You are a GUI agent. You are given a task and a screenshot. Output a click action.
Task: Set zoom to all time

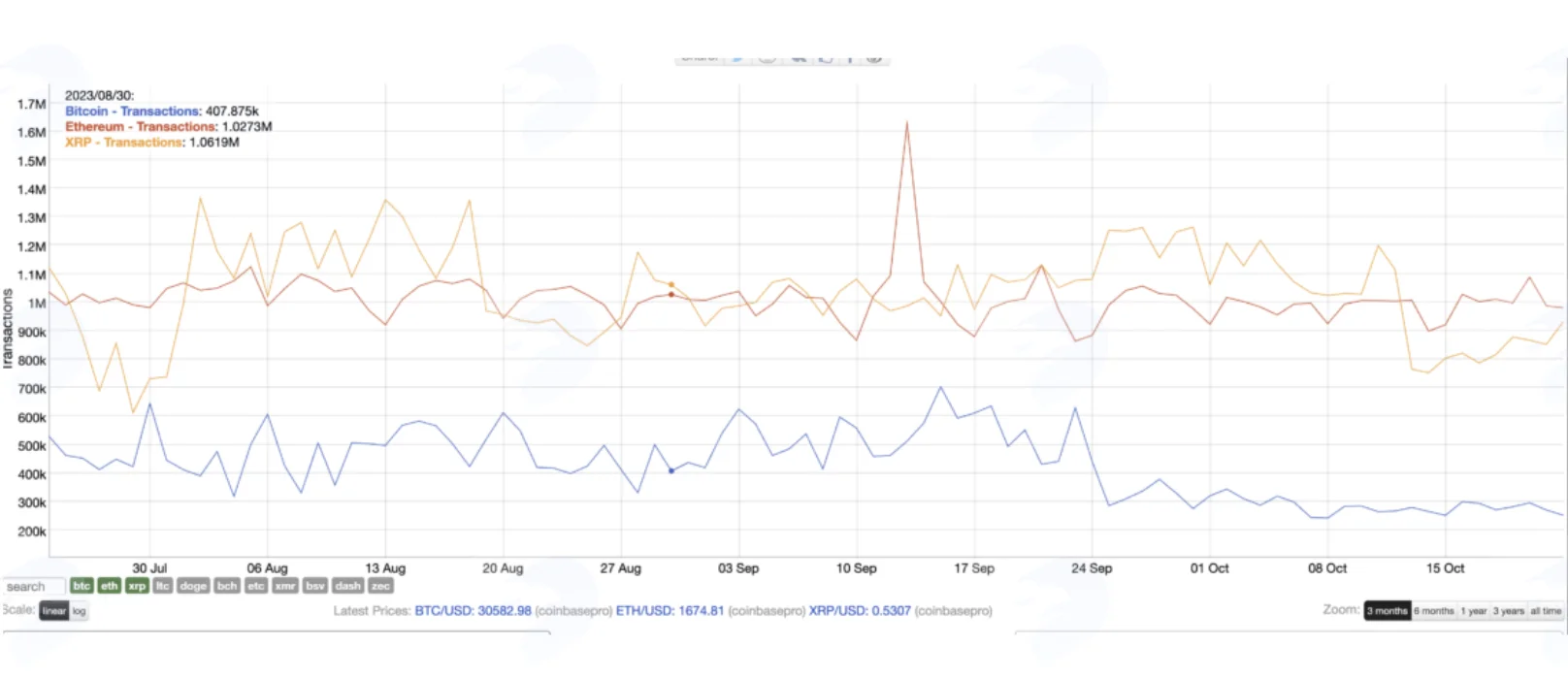1546,611
